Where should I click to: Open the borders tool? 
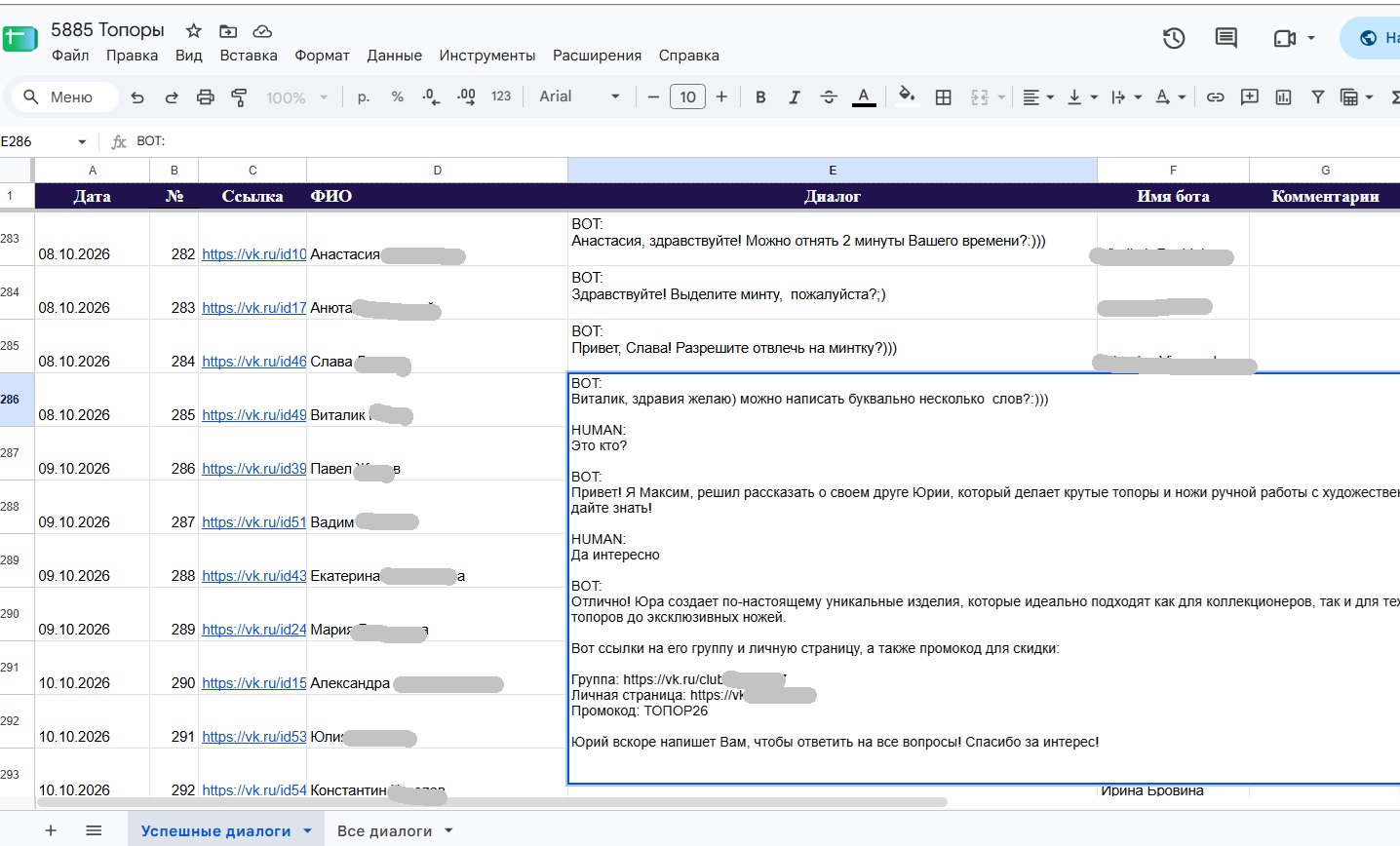pyautogui.click(x=943, y=97)
